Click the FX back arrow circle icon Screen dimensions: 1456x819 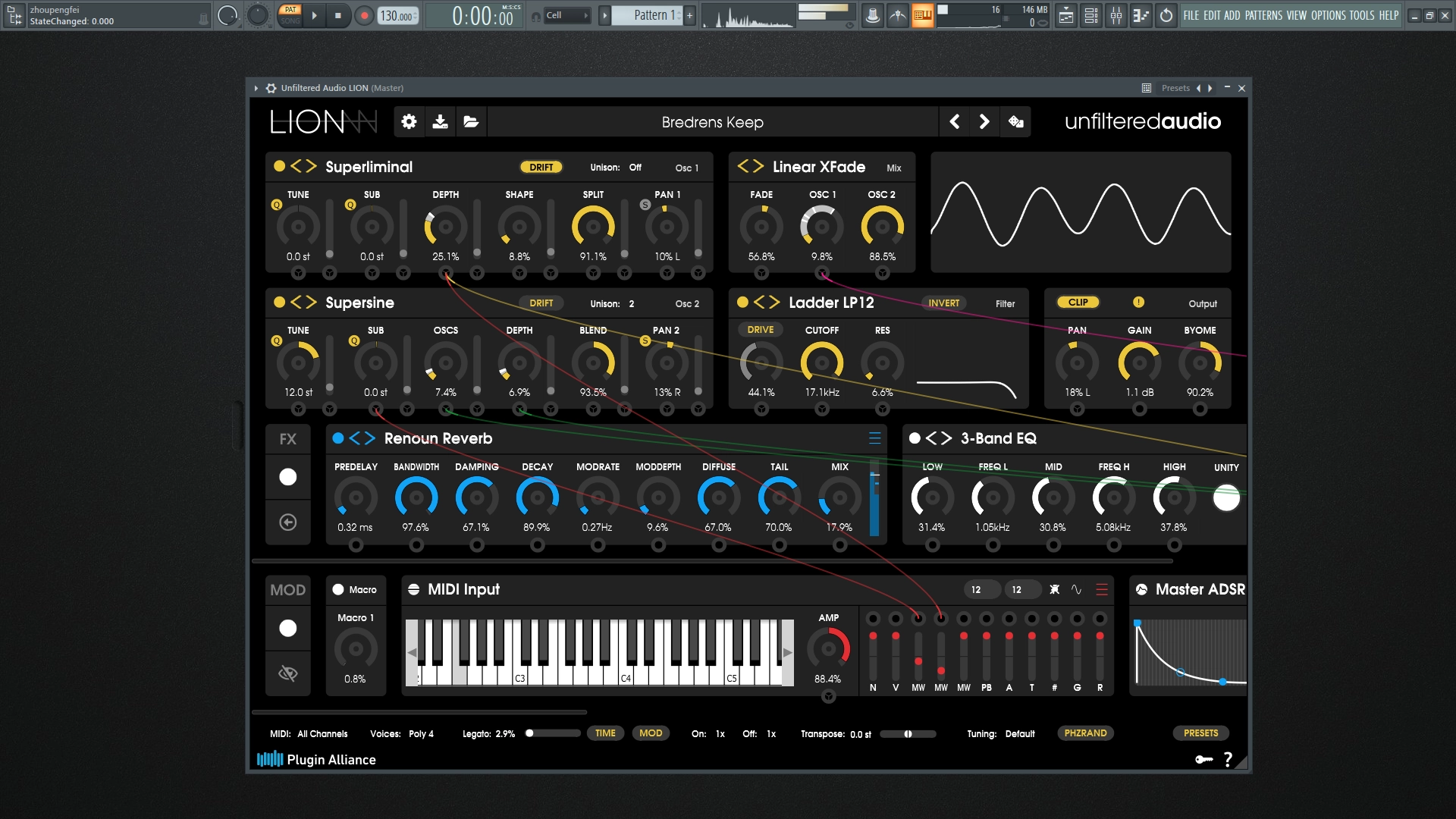pyautogui.click(x=288, y=522)
